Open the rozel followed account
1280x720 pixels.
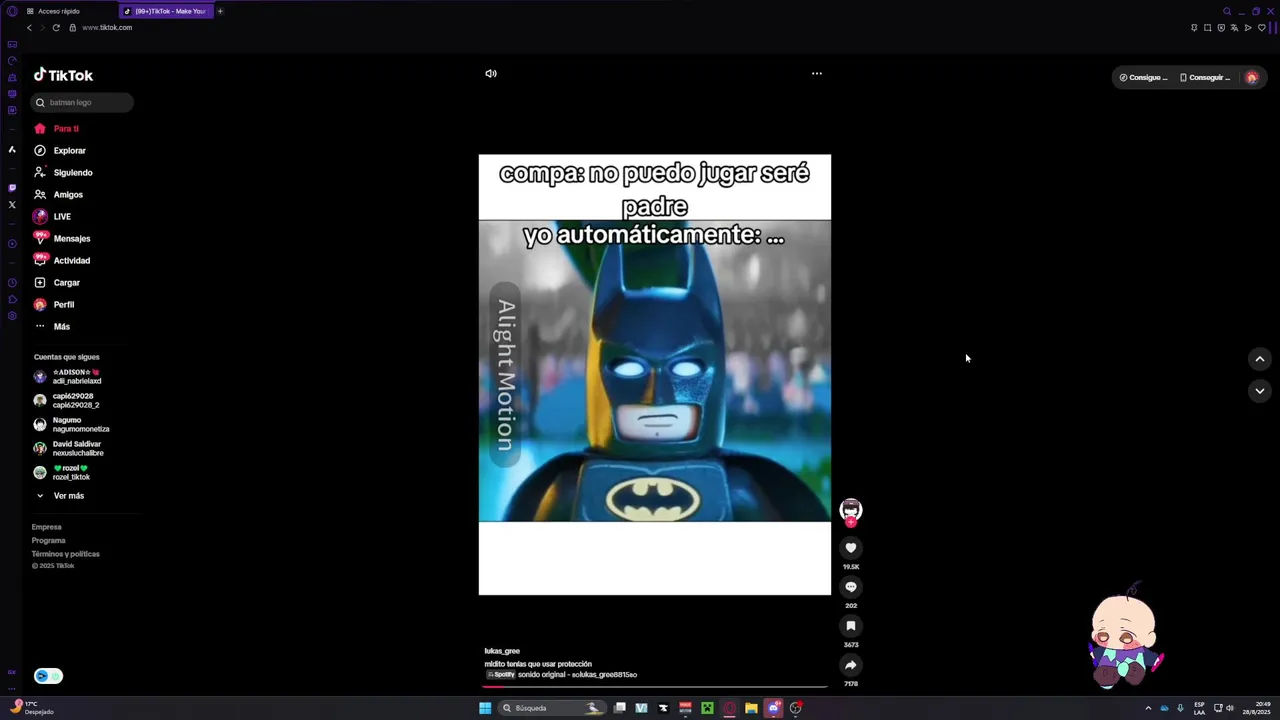(72, 473)
